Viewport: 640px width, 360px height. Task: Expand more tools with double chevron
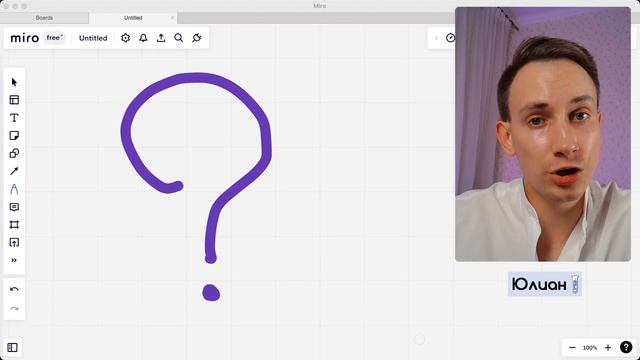coord(14,260)
